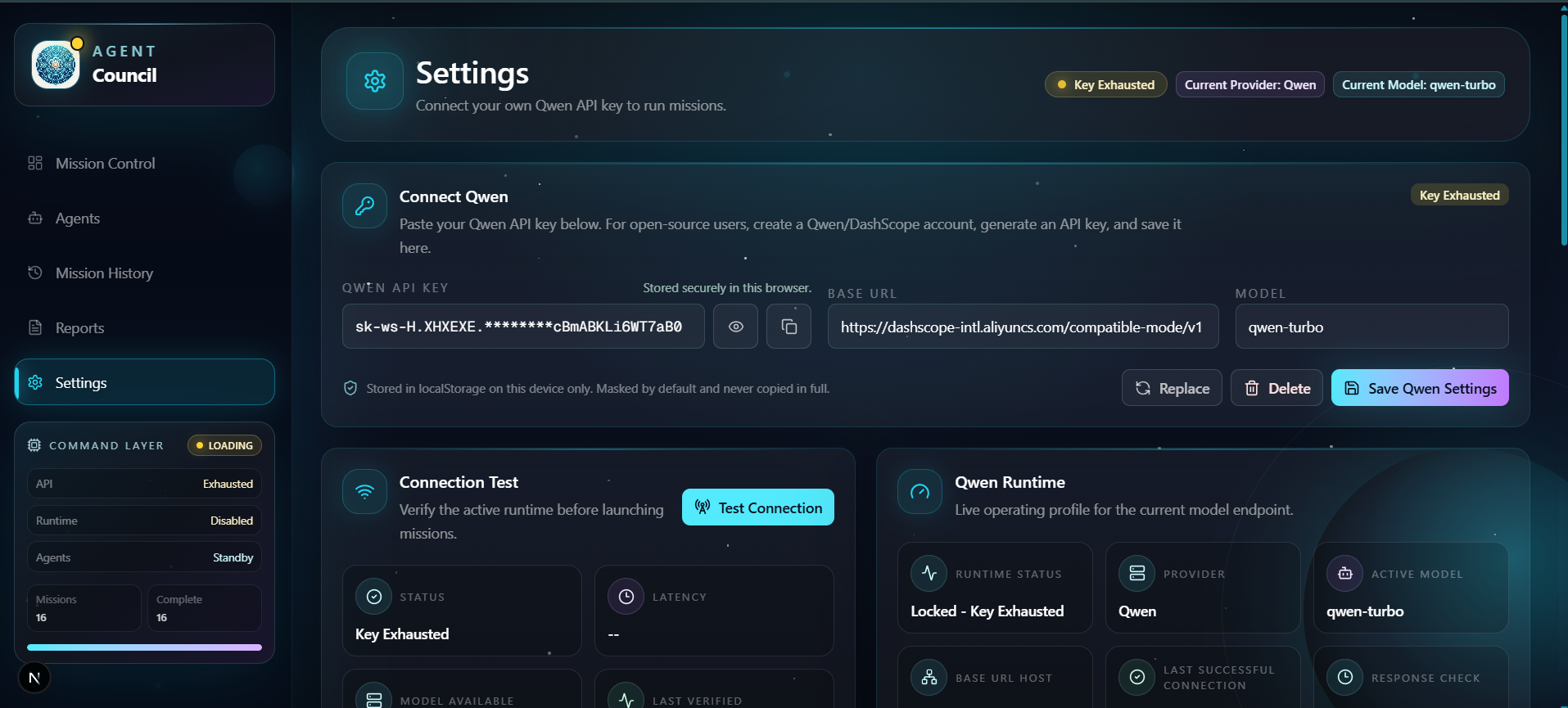Click the Command Layer chip icon
The width and height of the screenshot is (1568, 708).
coord(34,445)
